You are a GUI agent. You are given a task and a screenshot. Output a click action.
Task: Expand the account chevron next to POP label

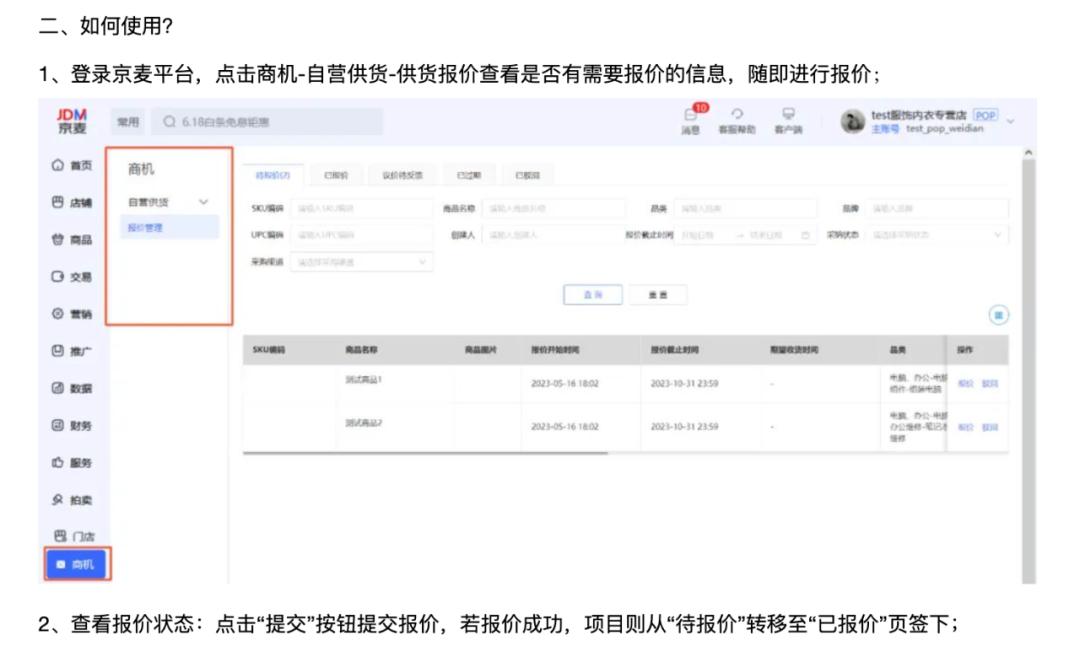click(1011, 121)
